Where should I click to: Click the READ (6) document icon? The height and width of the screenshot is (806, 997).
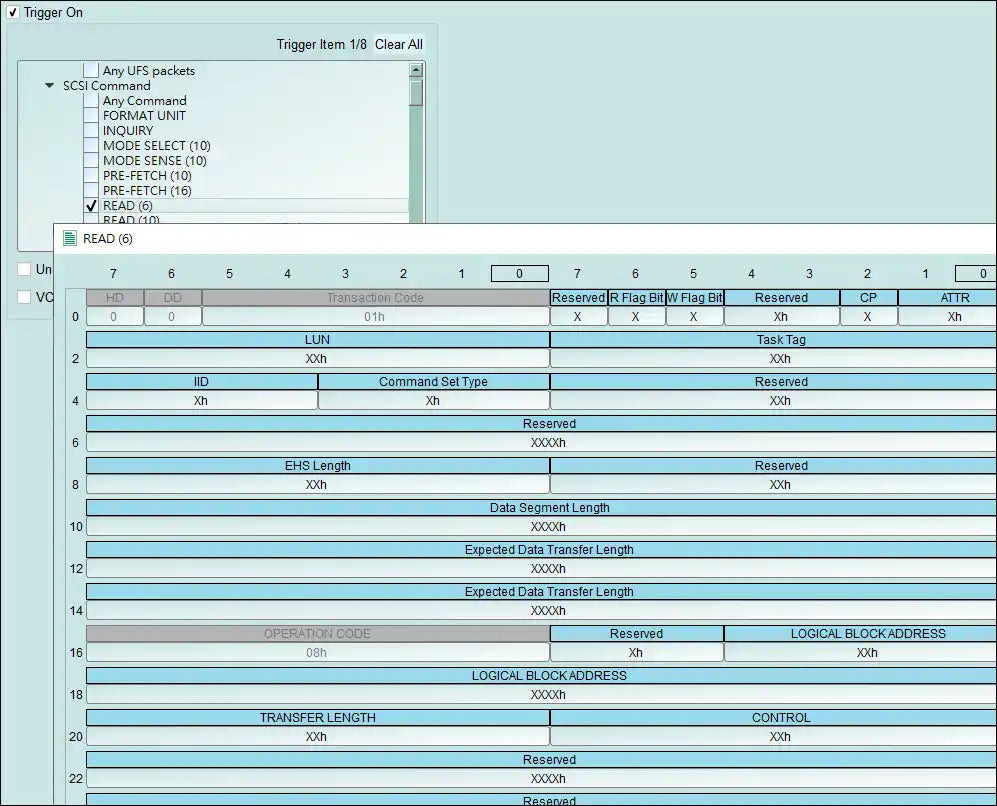[70, 238]
